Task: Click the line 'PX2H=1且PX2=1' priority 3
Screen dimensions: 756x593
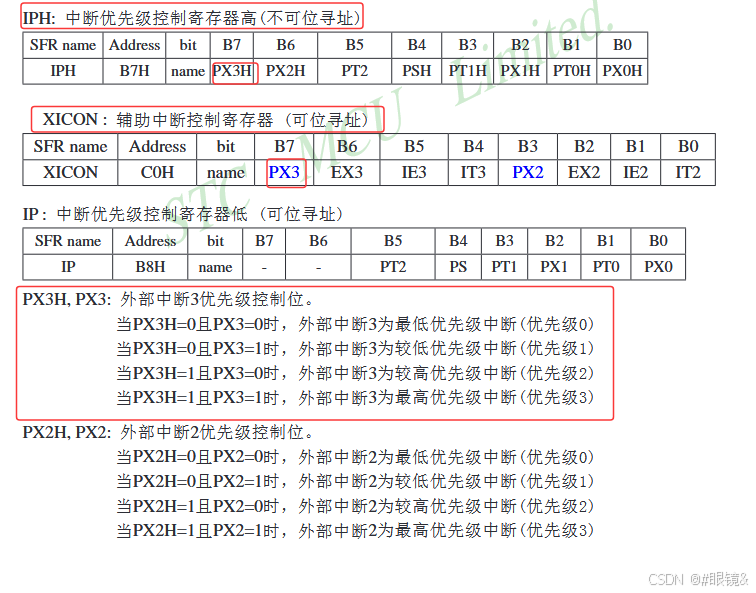Action: pyautogui.click(x=355, y=531)
